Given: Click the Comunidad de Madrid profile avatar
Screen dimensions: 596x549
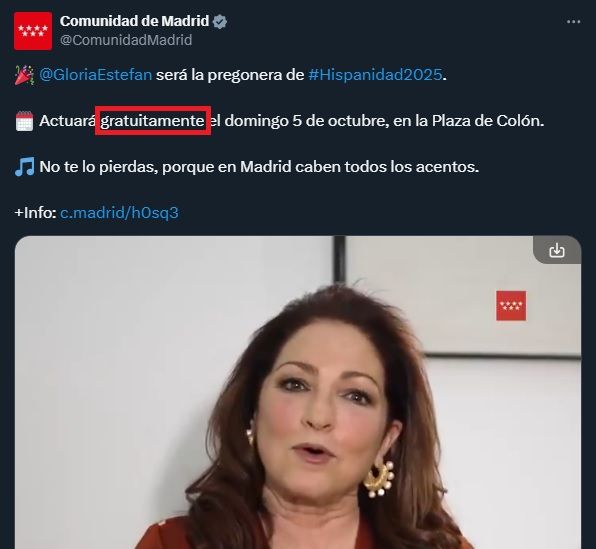Looking at the screenshot, I should [x=33, y=31].
